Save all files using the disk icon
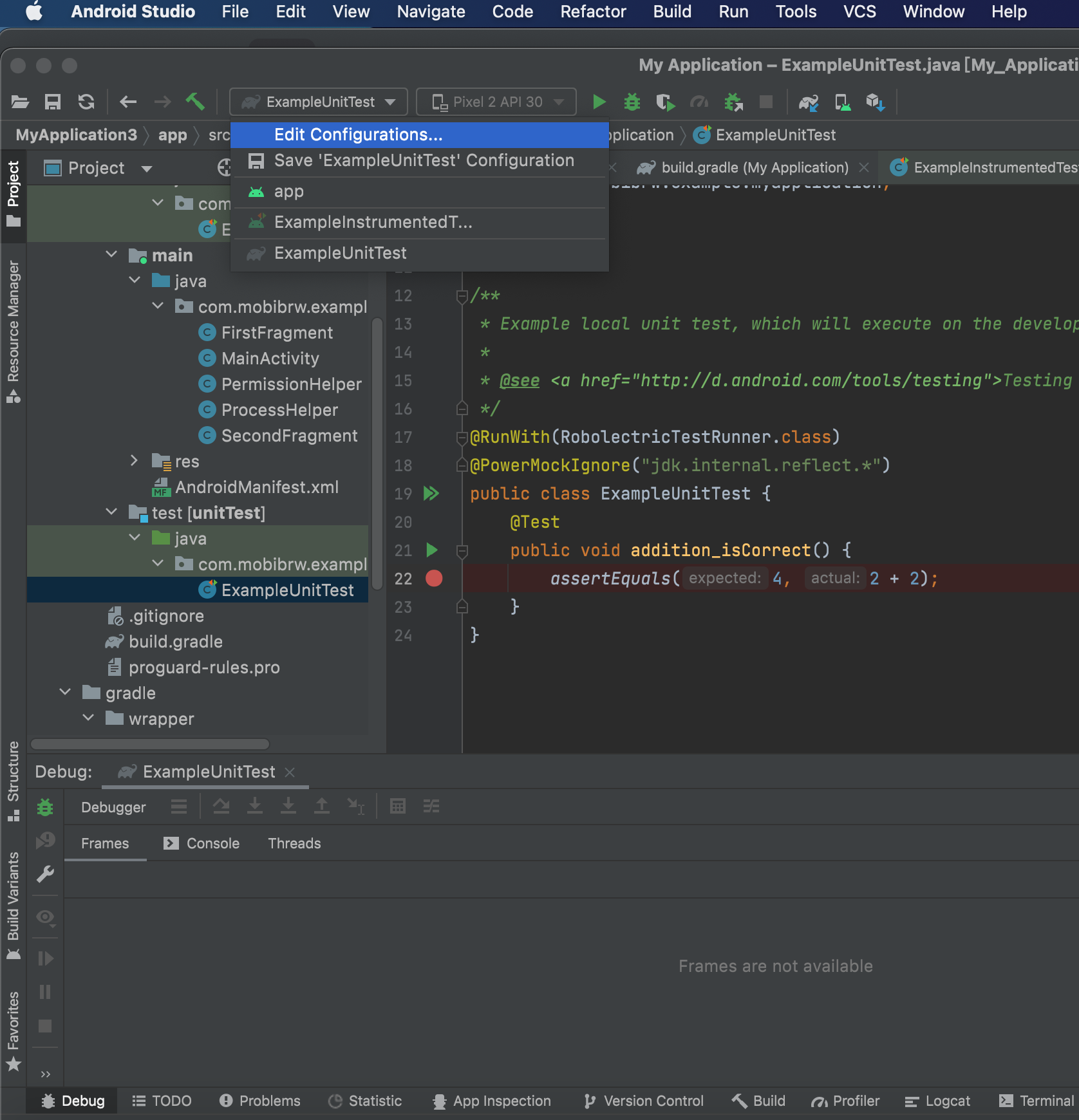This screenshot has width=1079, height=1120. click(53, 102)
